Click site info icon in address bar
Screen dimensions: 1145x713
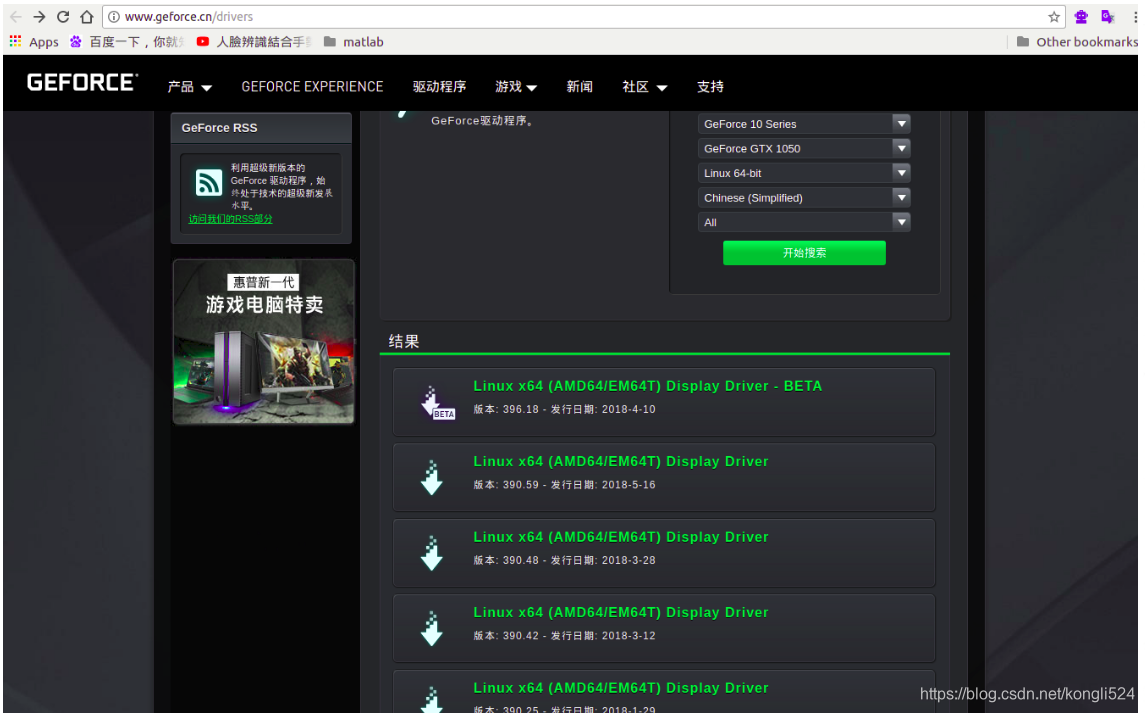114,17
